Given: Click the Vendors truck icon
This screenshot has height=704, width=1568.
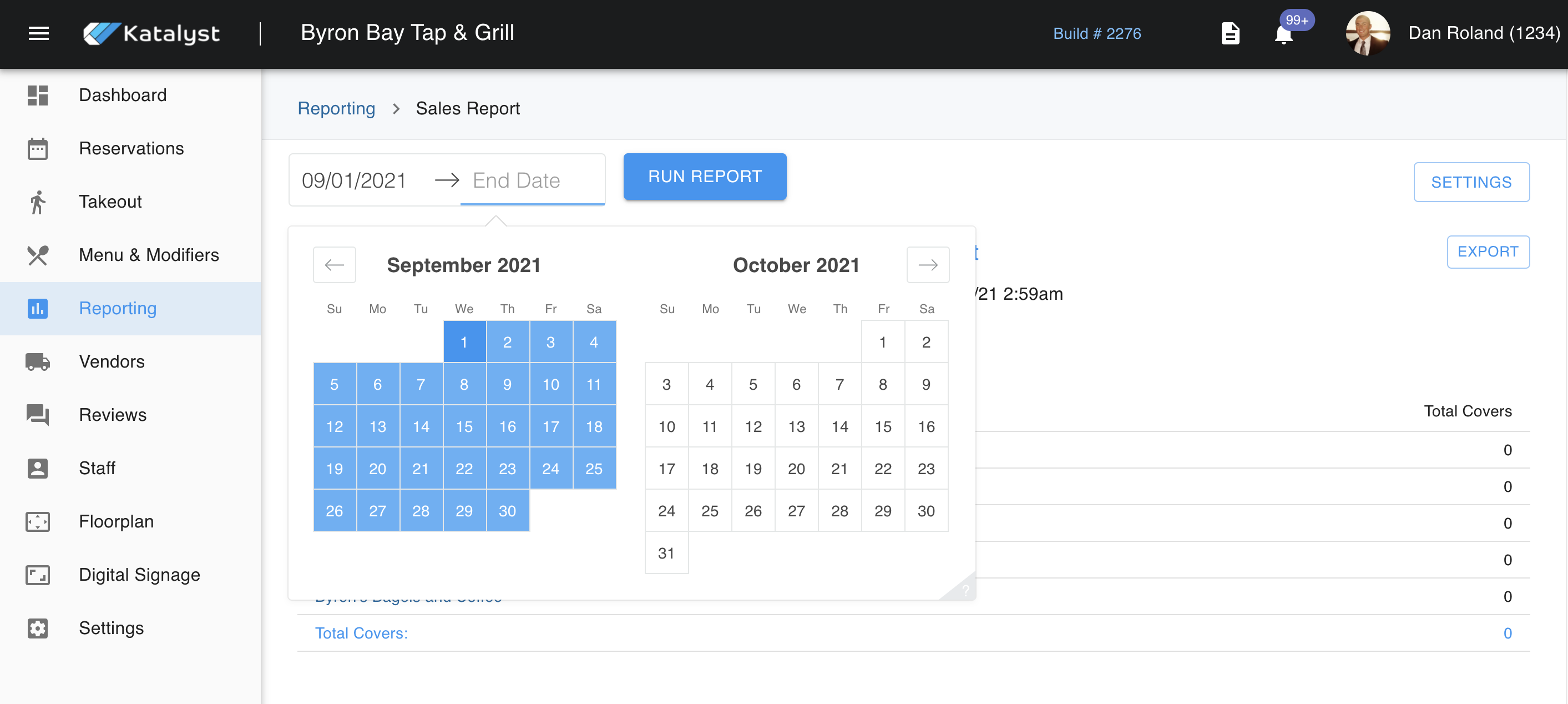Looking at the screenshot, I should (38, 362).
